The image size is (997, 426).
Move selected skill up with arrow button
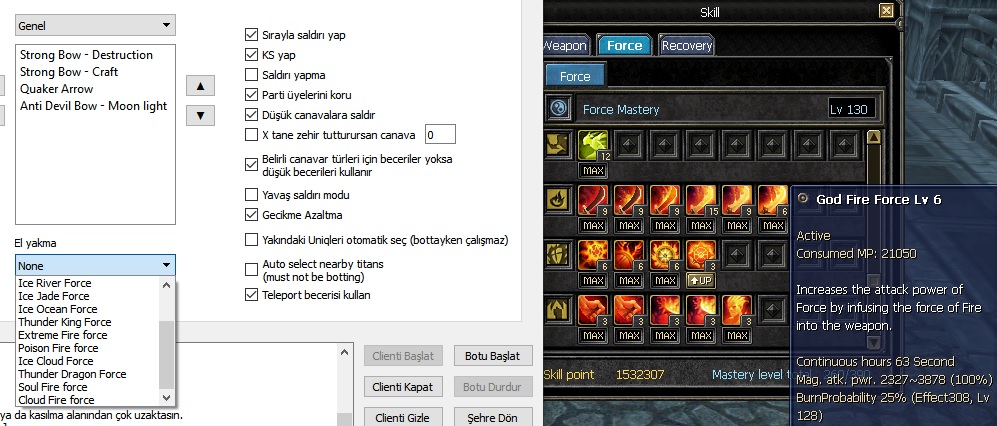(x=200, y=85)
